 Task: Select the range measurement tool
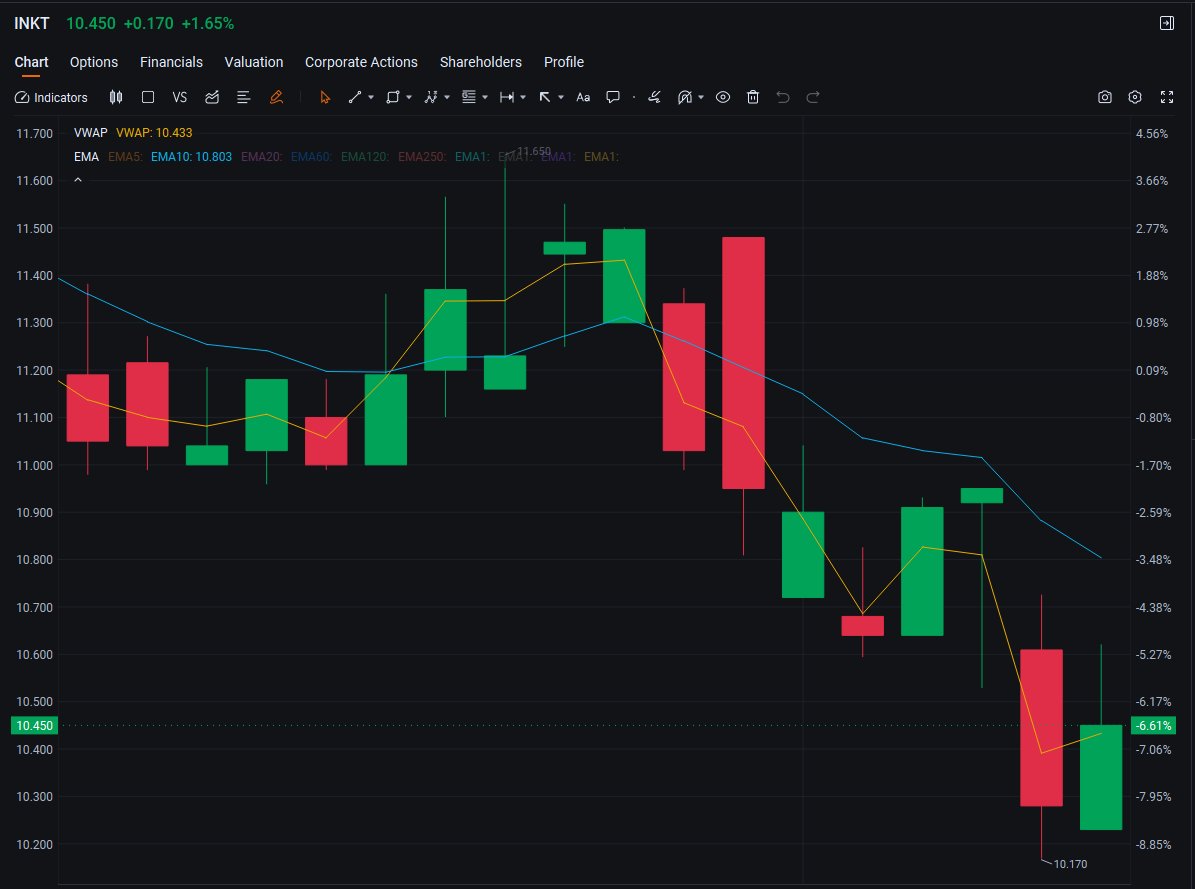(x=507, y=97)
